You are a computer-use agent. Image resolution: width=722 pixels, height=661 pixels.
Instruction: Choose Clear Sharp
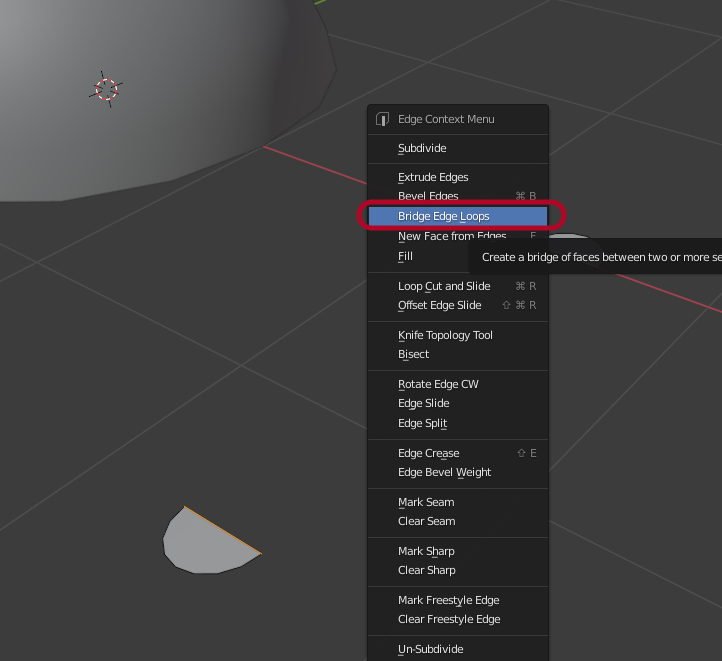pyautogui.click(x=458, y=570)
